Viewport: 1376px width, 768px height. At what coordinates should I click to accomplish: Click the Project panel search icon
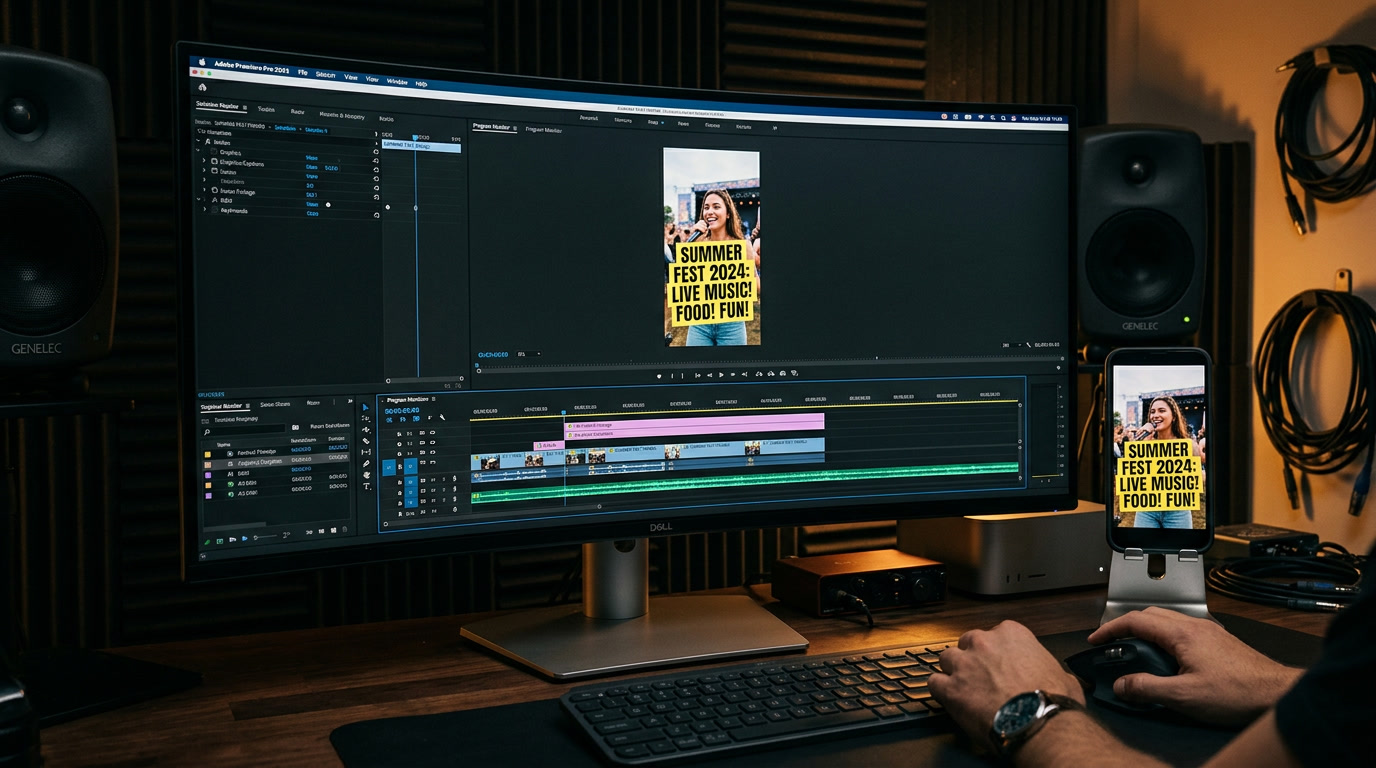[207, 432]
